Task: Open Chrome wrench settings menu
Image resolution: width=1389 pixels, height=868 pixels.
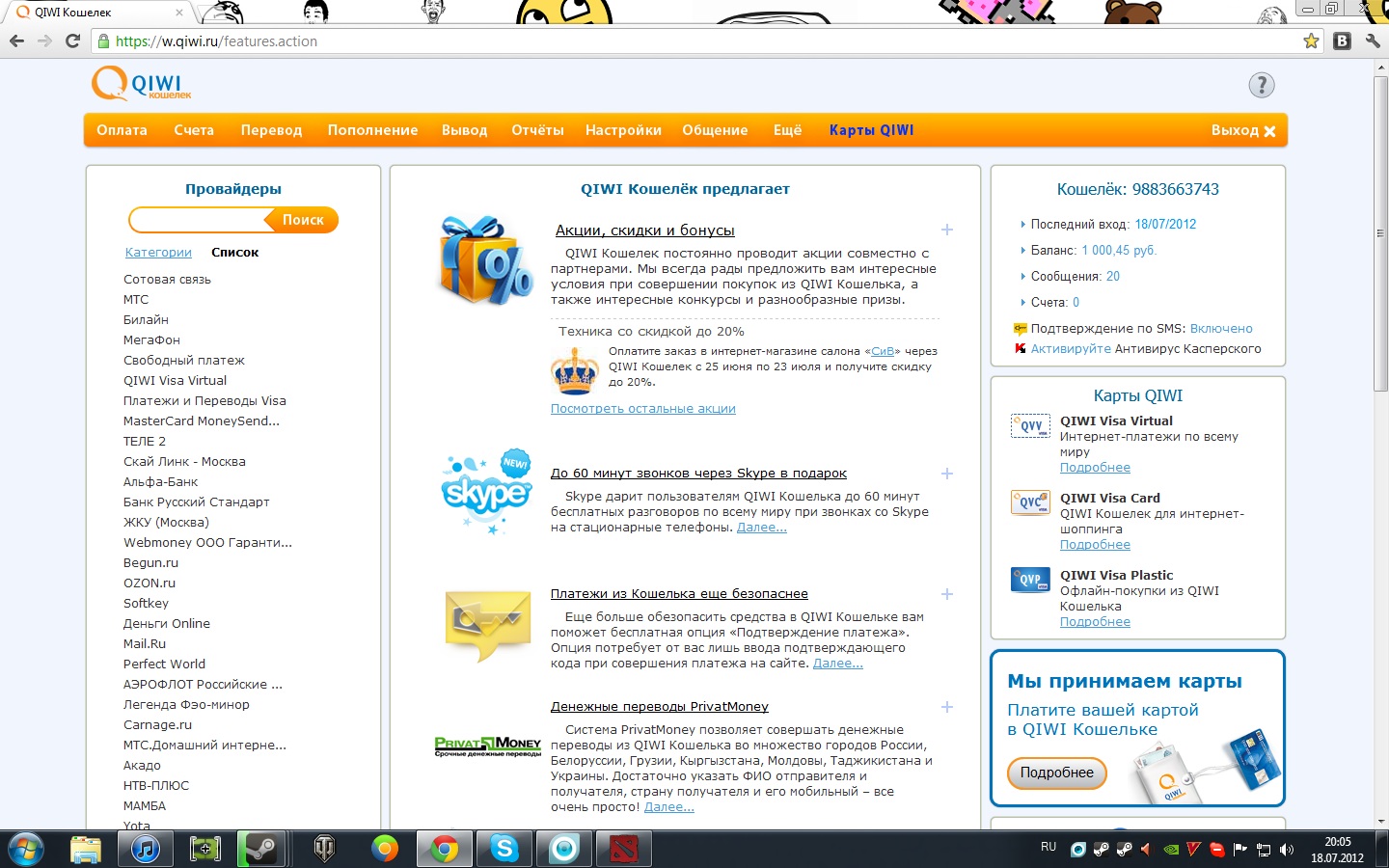Action: [1373, 41]
